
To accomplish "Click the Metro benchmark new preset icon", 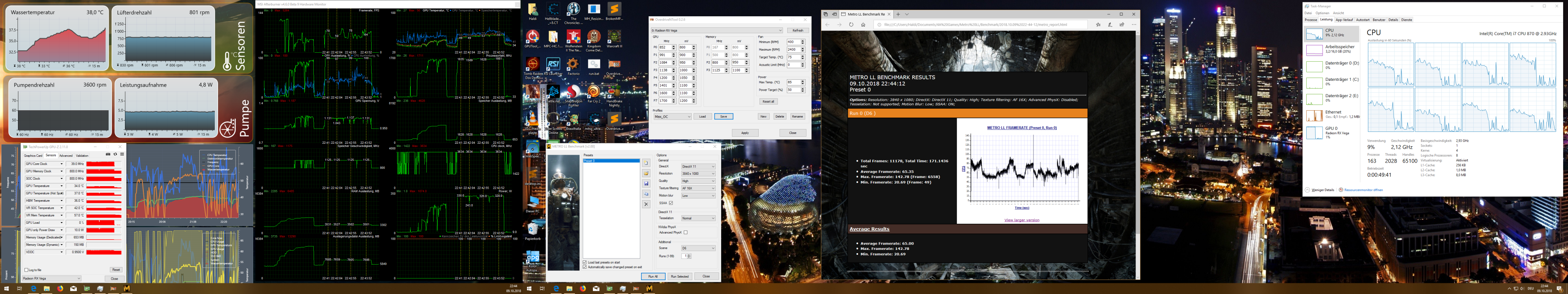I will click(x=646, y=163).
